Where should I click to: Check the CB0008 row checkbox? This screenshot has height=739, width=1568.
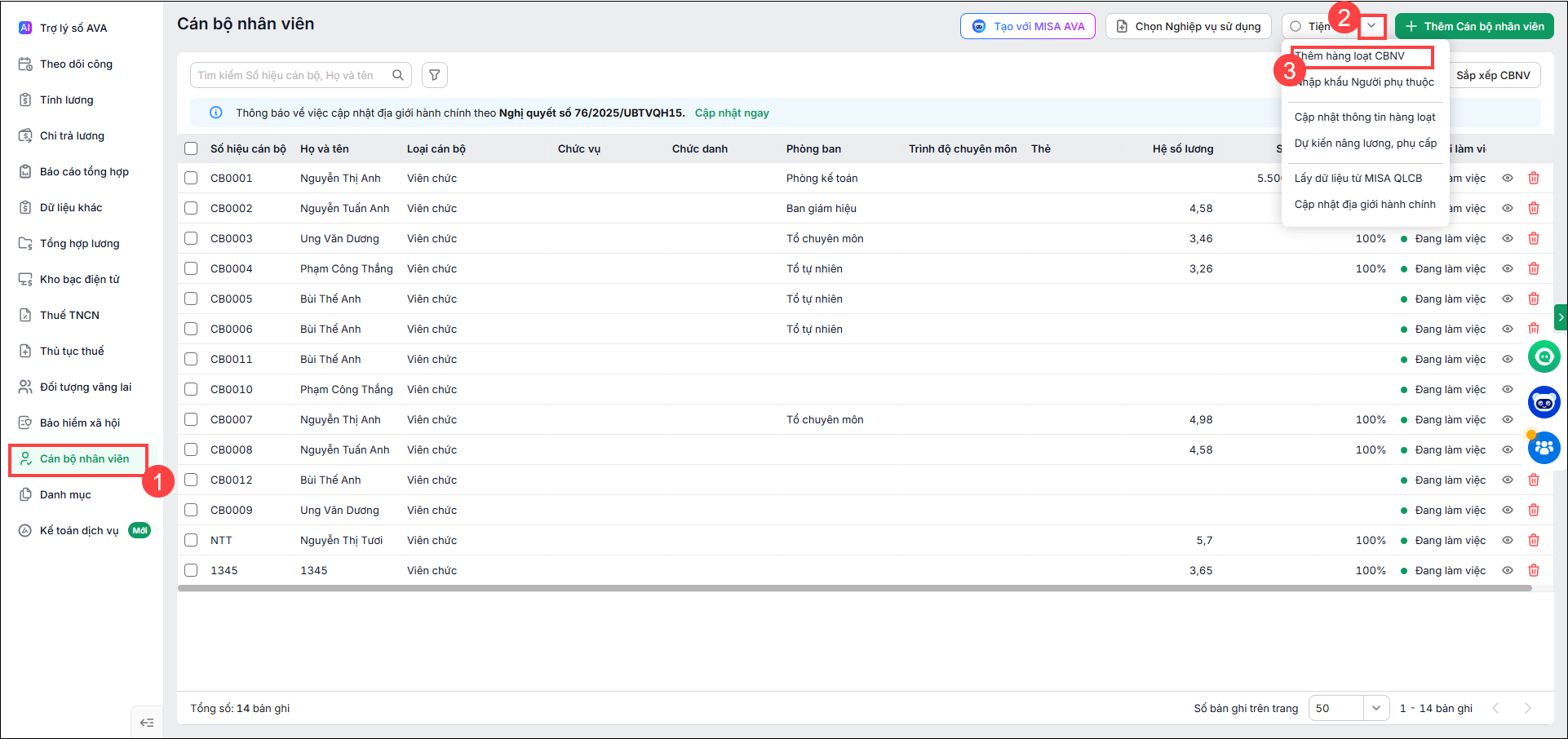click(191, 449)
